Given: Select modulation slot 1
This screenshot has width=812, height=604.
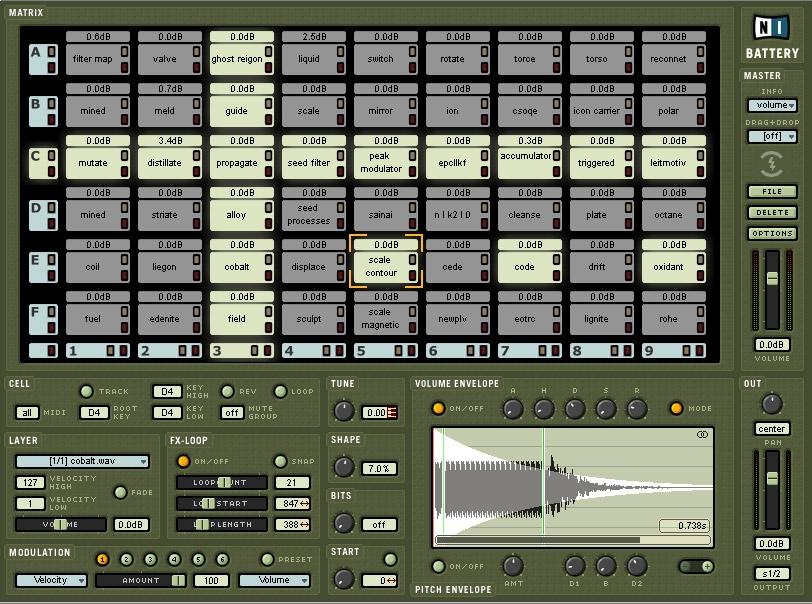Looking at the screenshot, I should click(x=102, y=559).
